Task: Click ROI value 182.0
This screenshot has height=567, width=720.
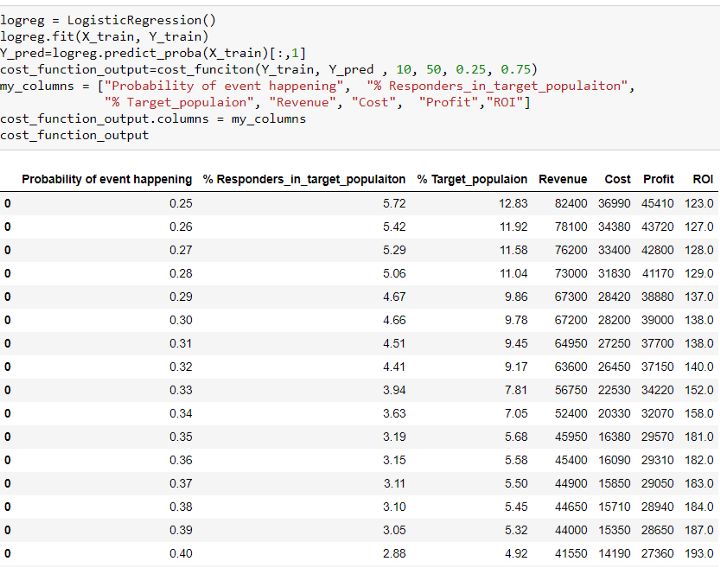Action: [699, 460]
